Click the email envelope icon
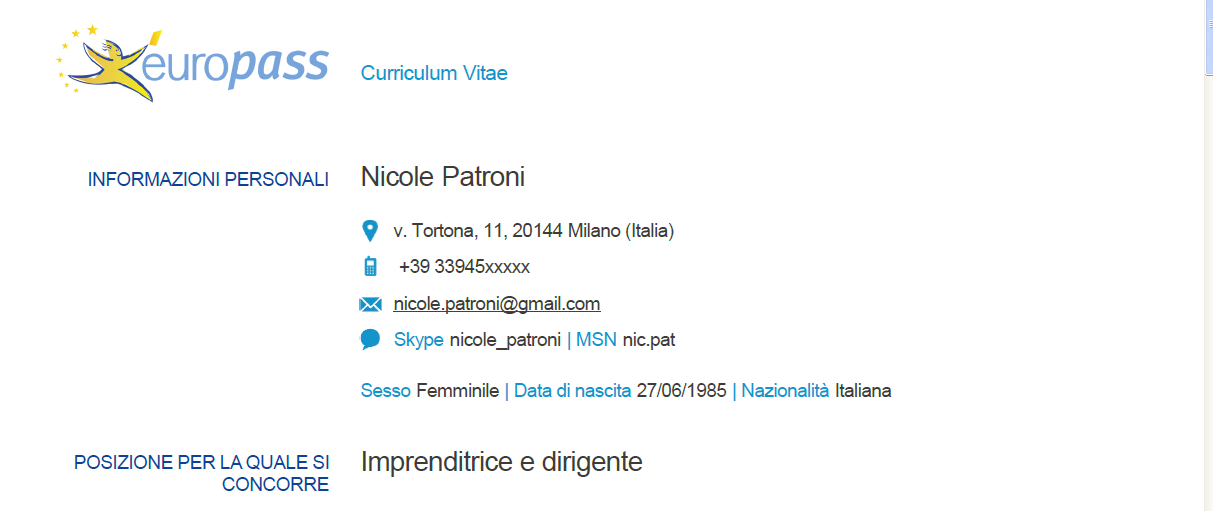The image size is (1213, 511). [370, 304]
